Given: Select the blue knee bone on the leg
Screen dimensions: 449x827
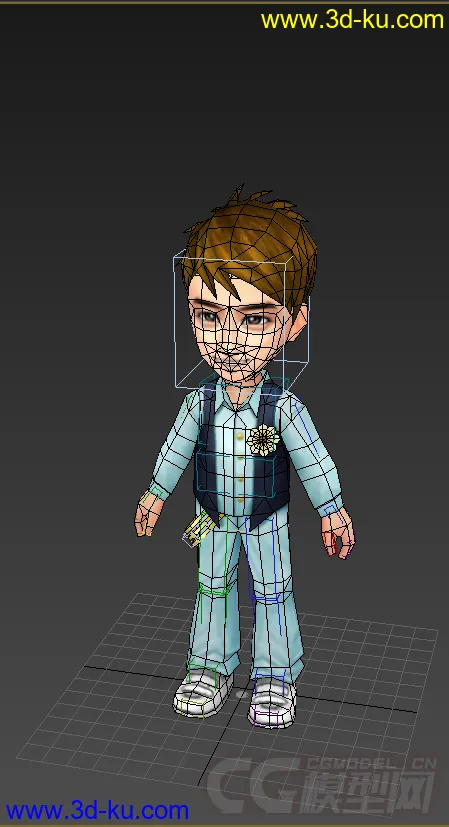Looking at the screenshot, I should pos(268,600).
